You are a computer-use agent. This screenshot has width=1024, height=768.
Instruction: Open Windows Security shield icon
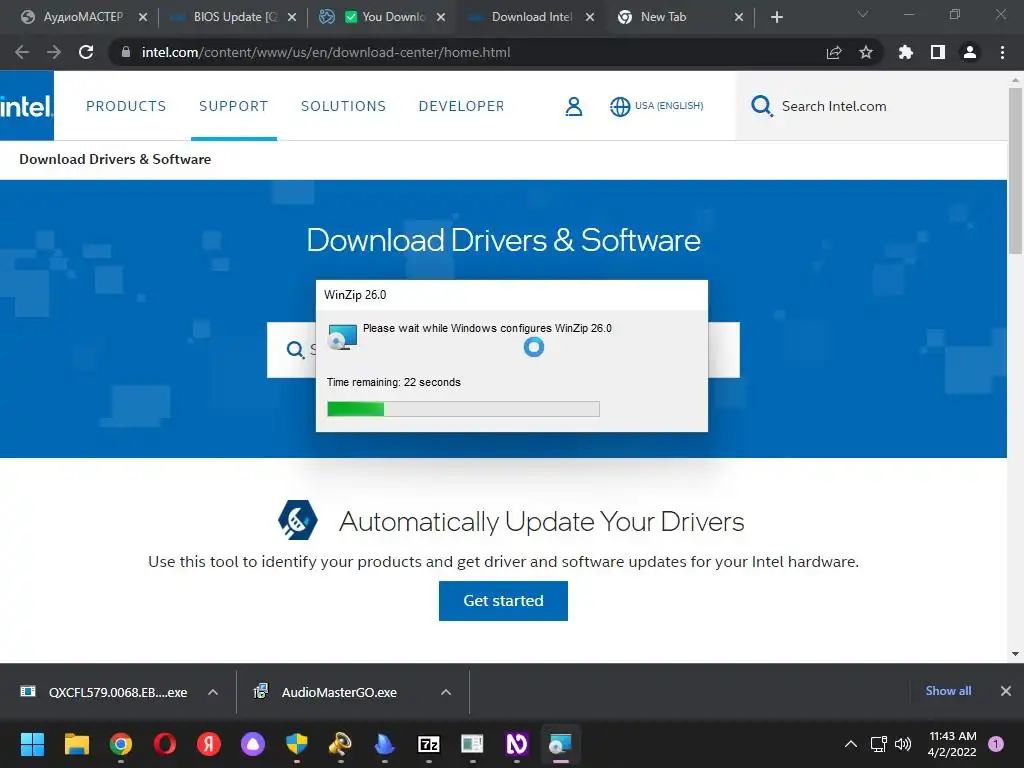pyautogui.click(x=296, y=744)
